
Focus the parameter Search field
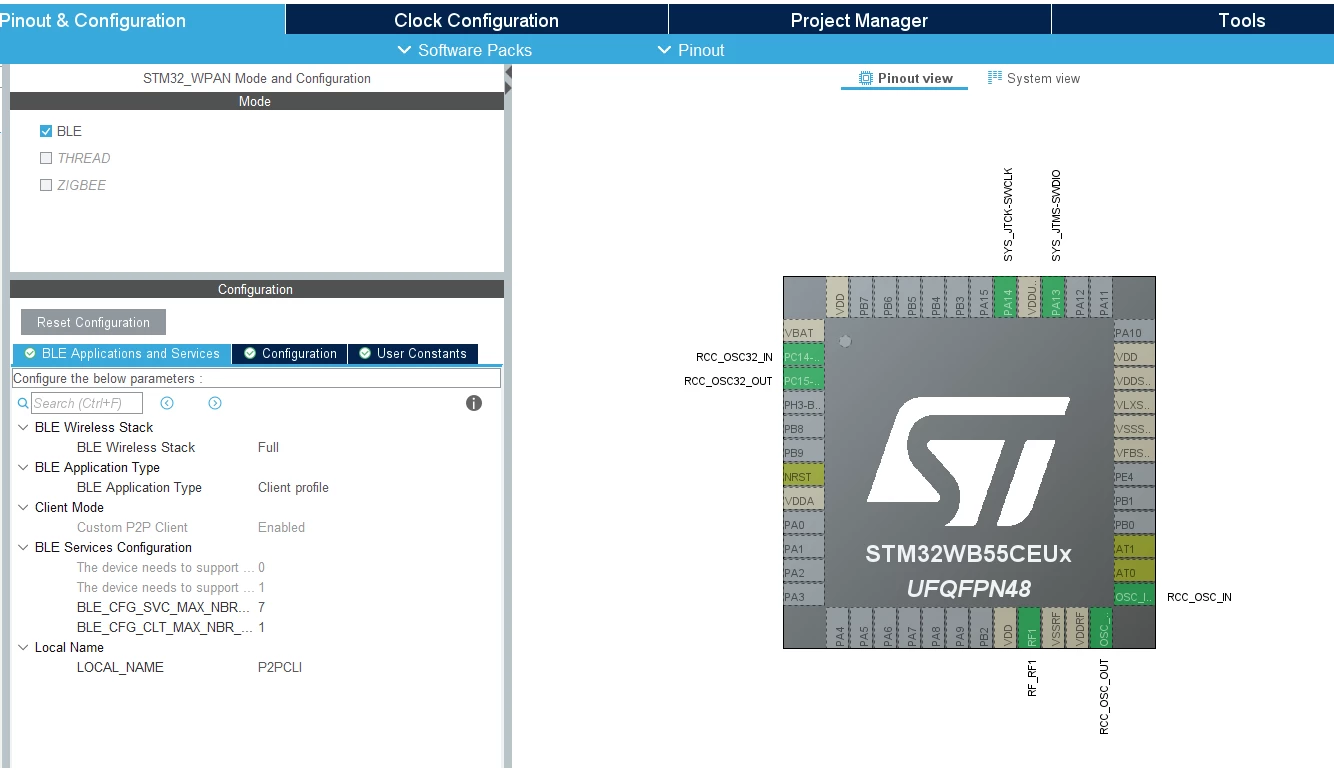87,403
